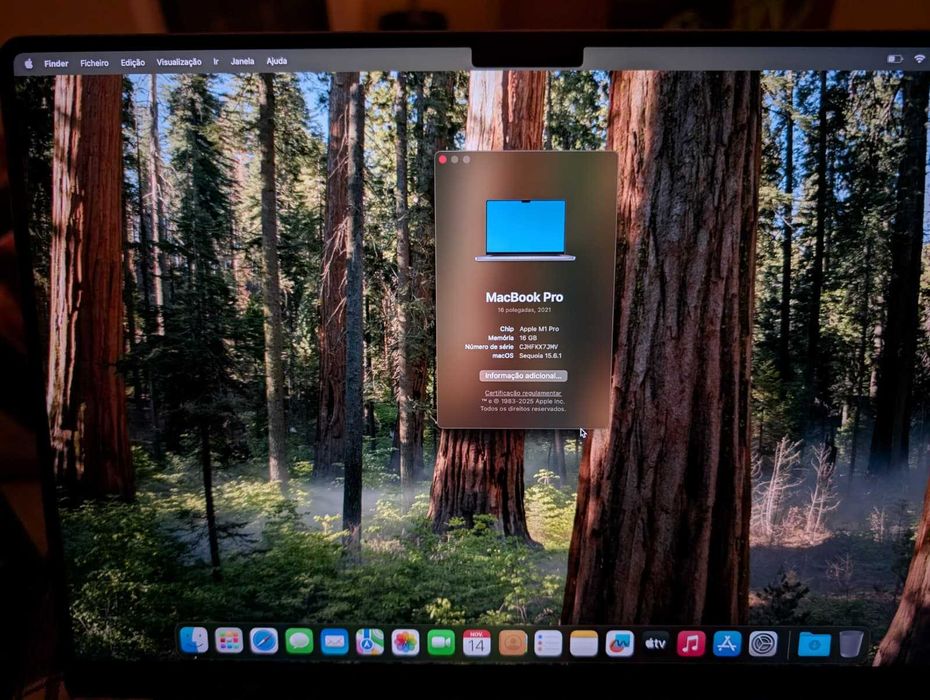This screenshot has height=700, width=930.
Task: Open Calendar showing Nov 14
Action: click(x=477, y=644)
